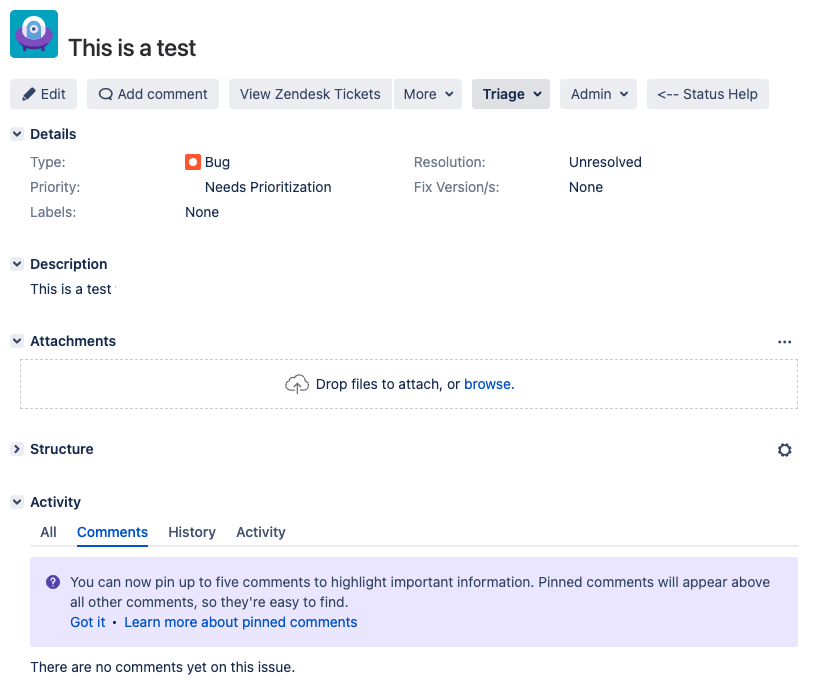Viewport: 821px width, 686px height.
Task: Expand the Structure section
Action: [x=15, y=449]
